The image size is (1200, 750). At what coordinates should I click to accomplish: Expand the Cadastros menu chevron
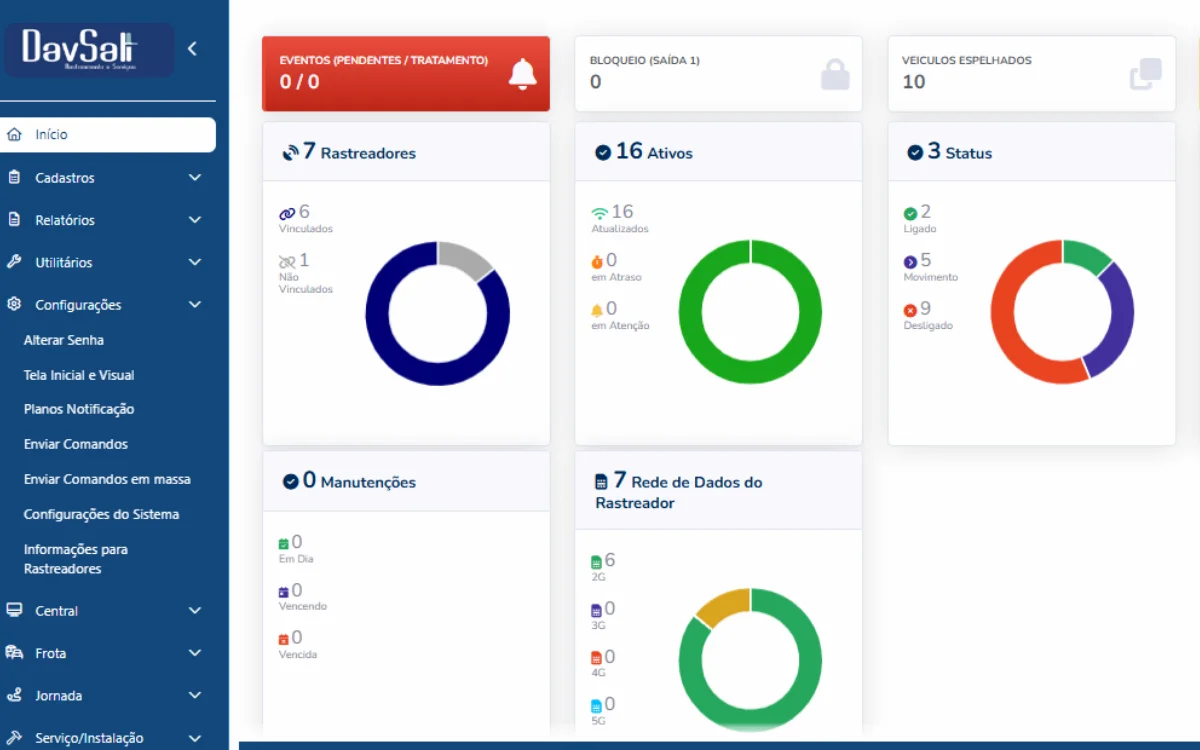(194, 177)
